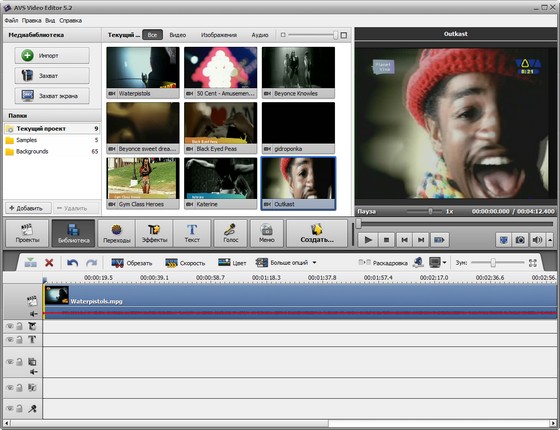Click the Создать... button
The height and width of the screenshot is (430, 560).
pyautogui.click(x=317, y=234)
